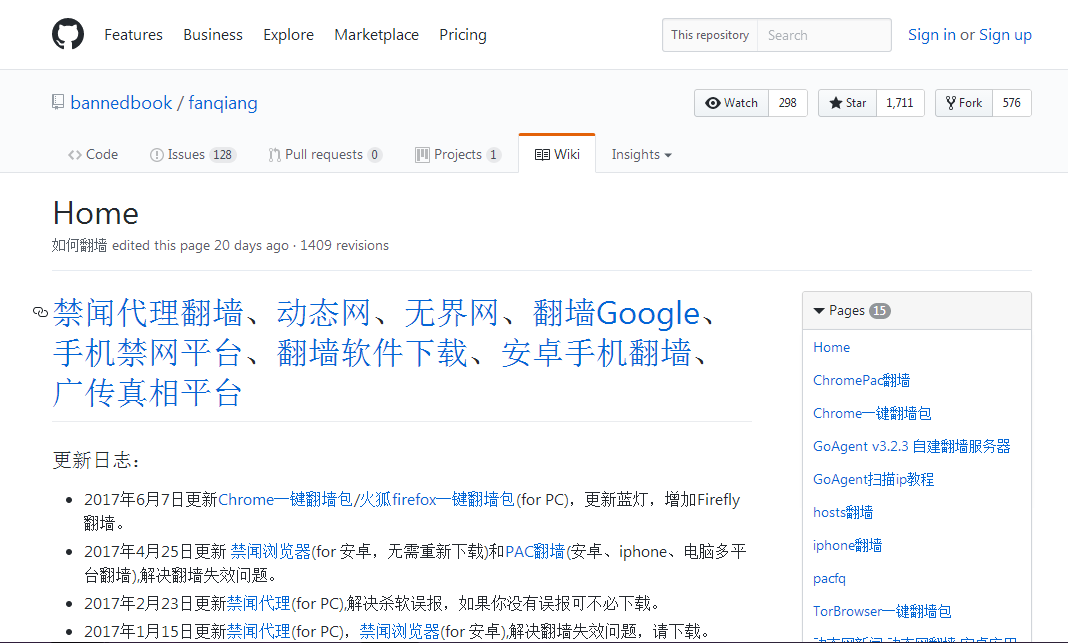Click 禁闻代理 link in January 15 entry
The height and width of the screenshot is (643, 1068).
pyautogui.click(x=258, y=631)
